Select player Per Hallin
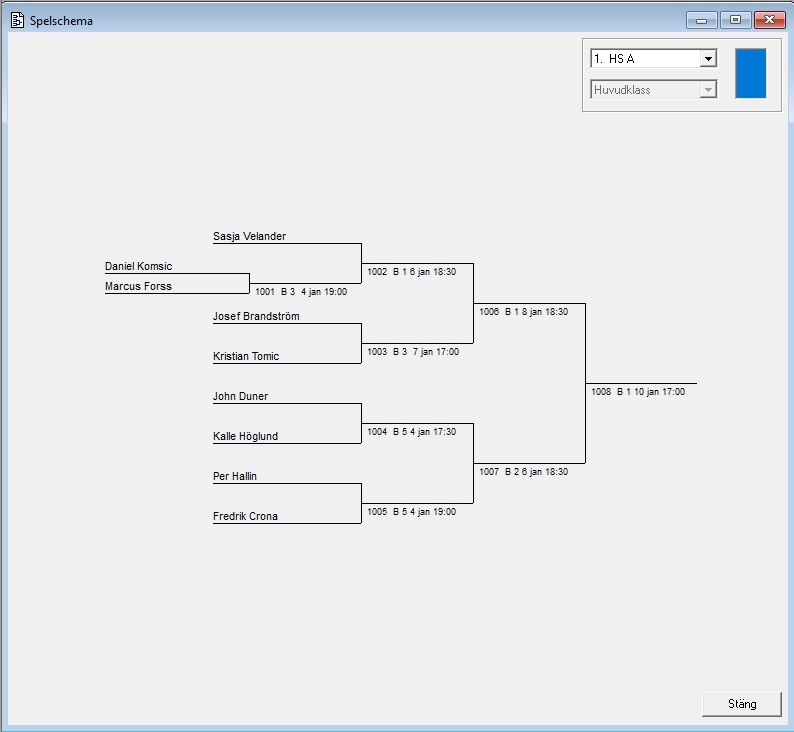This screenshot has width=794, height=732. tap(235, 477)
